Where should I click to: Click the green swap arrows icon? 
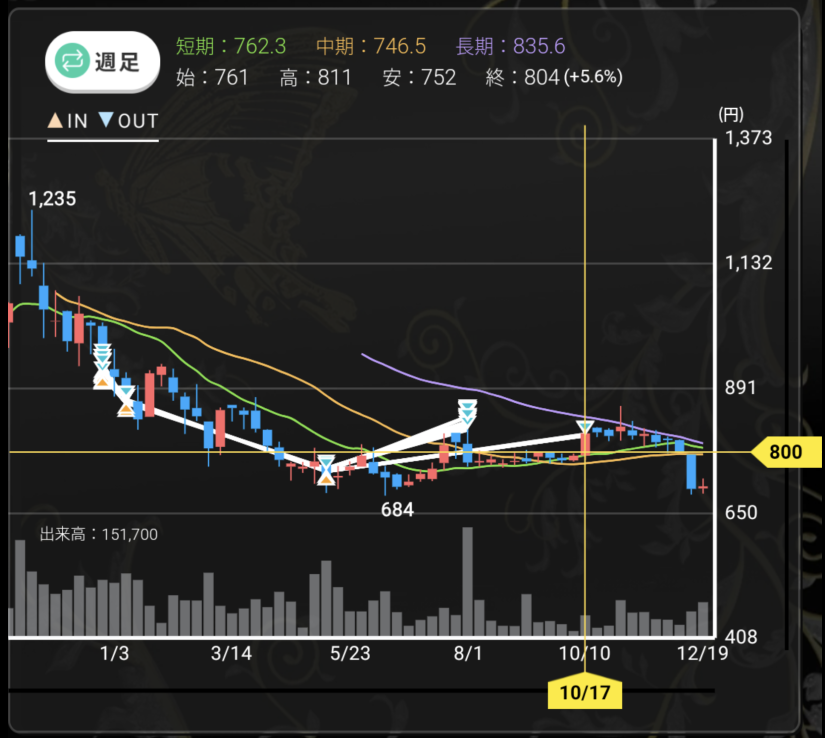(72, 61)
